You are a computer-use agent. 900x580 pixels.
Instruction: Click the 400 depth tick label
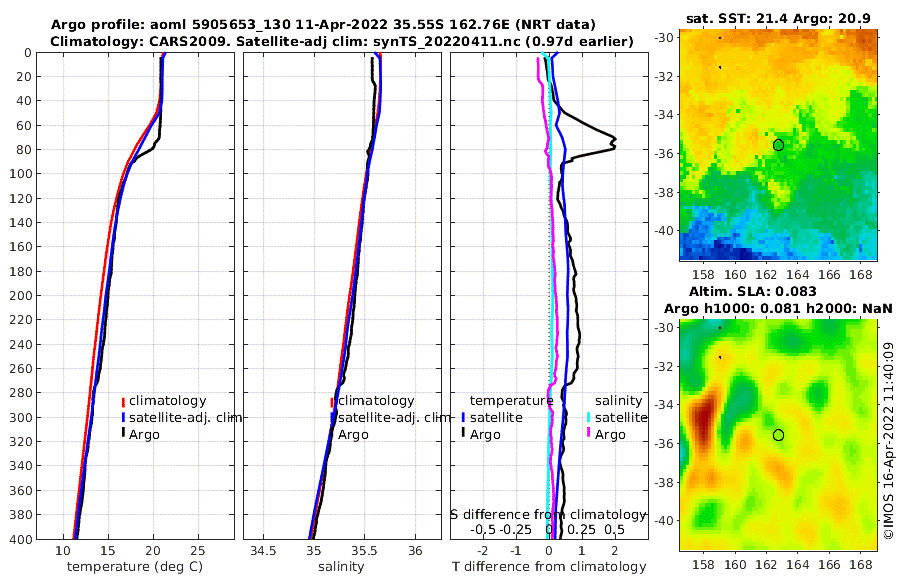coord(21,539)
